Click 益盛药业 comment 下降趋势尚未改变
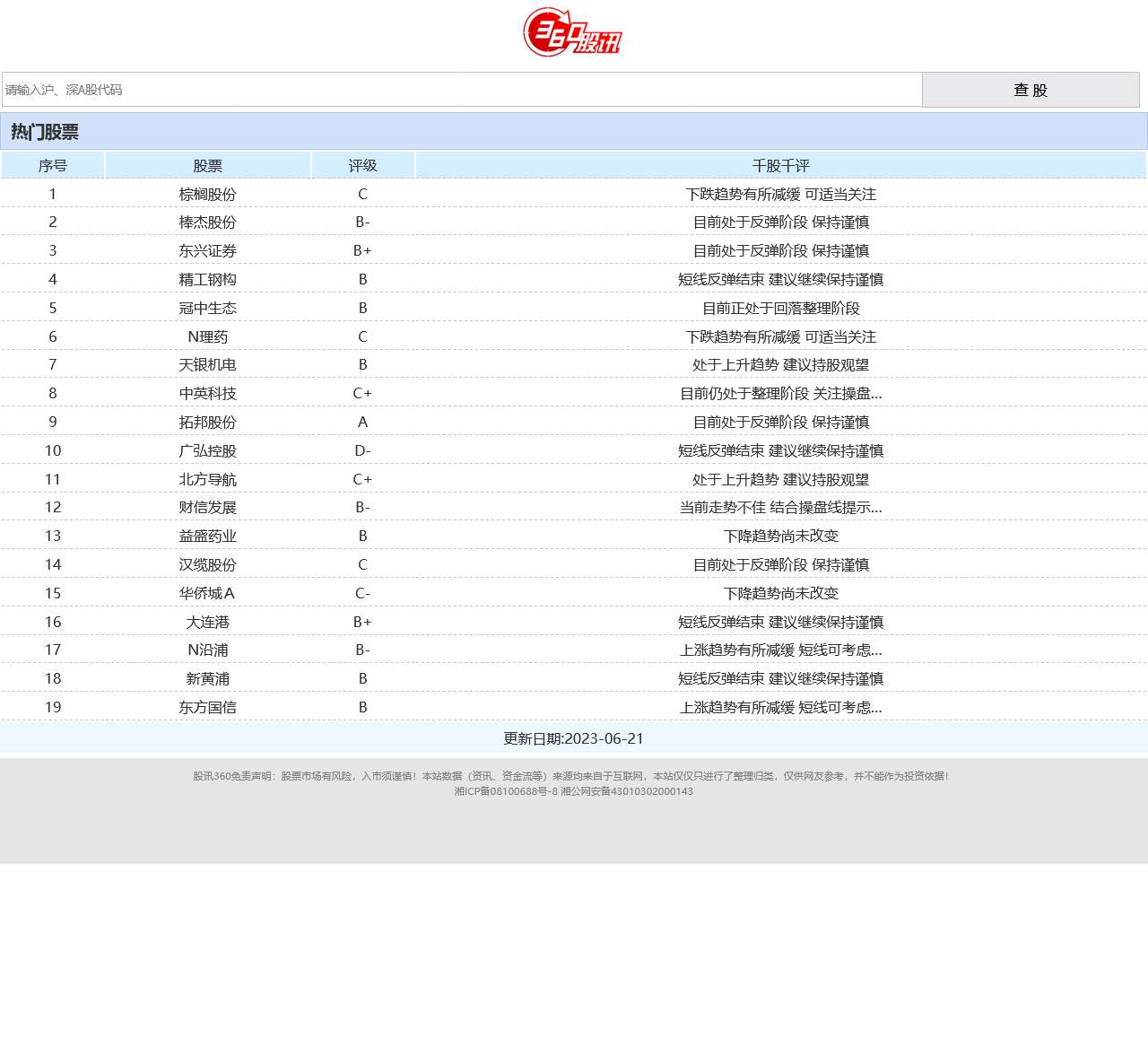 (x=780, y=536)
